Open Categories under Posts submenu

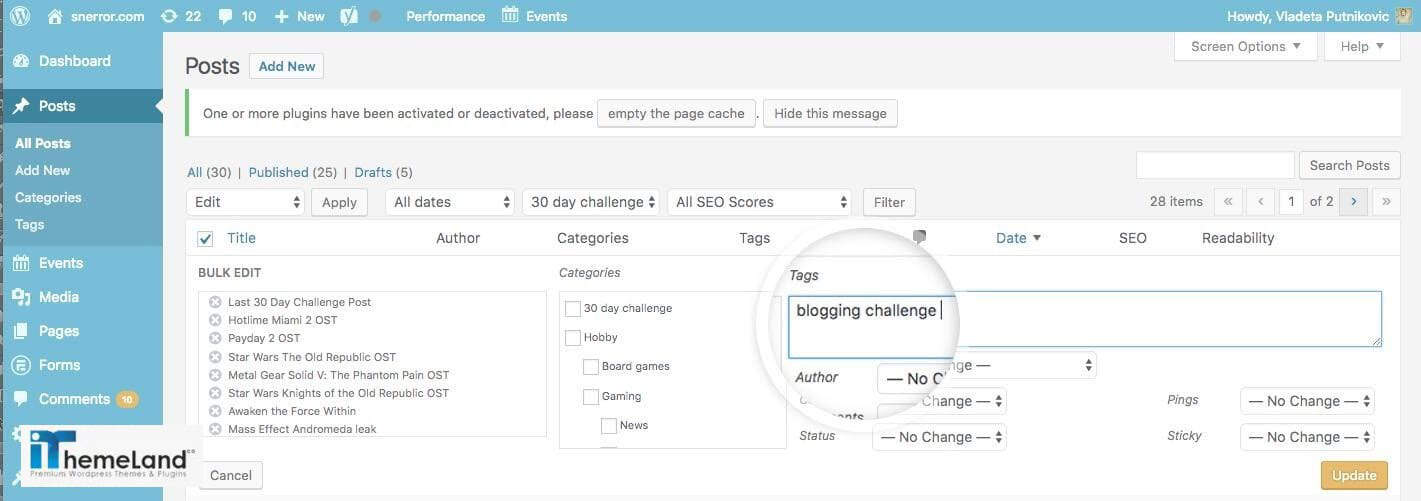coord(48,197)
